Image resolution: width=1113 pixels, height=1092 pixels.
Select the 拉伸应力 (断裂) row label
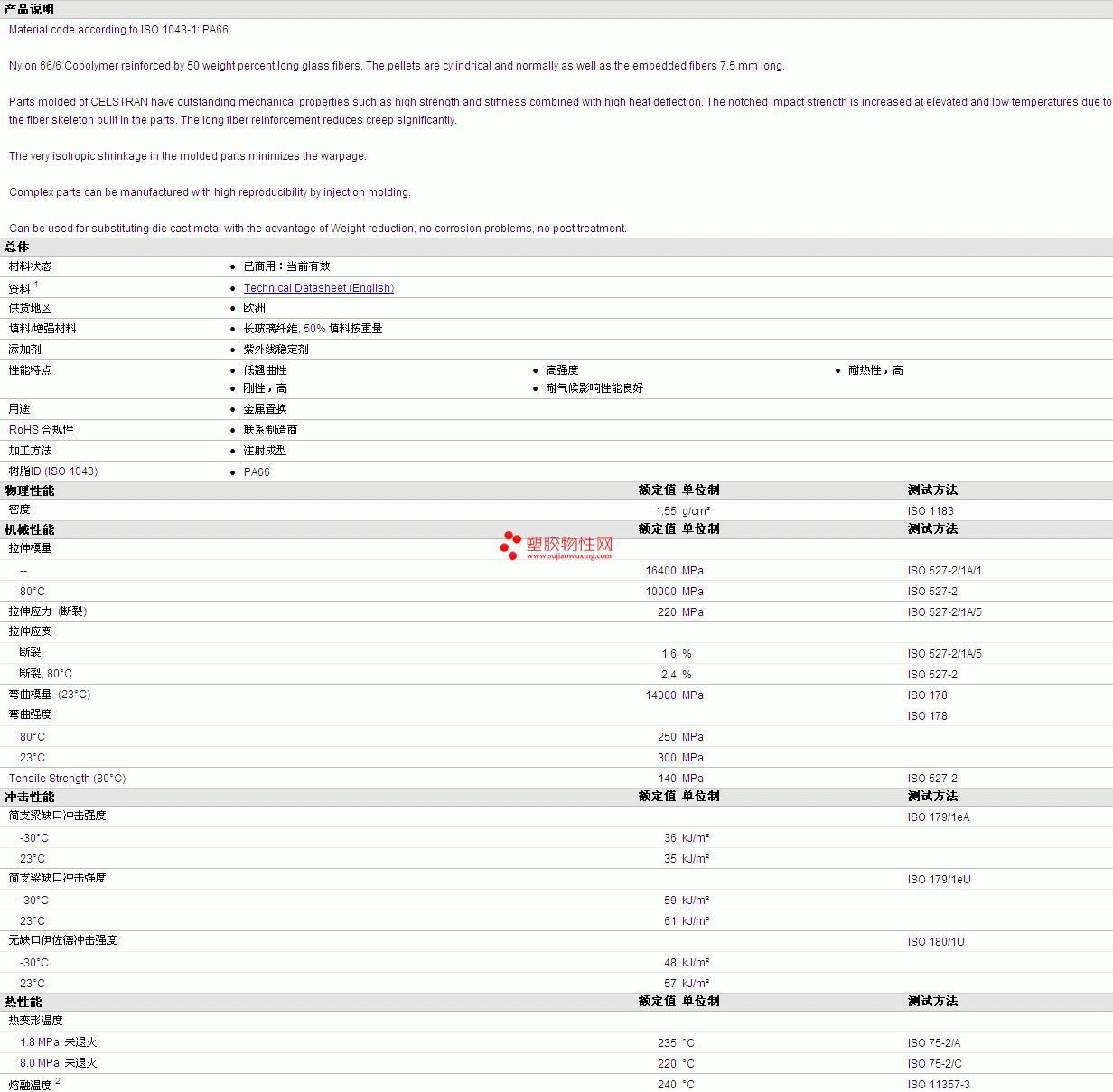(x=48, y=611)
